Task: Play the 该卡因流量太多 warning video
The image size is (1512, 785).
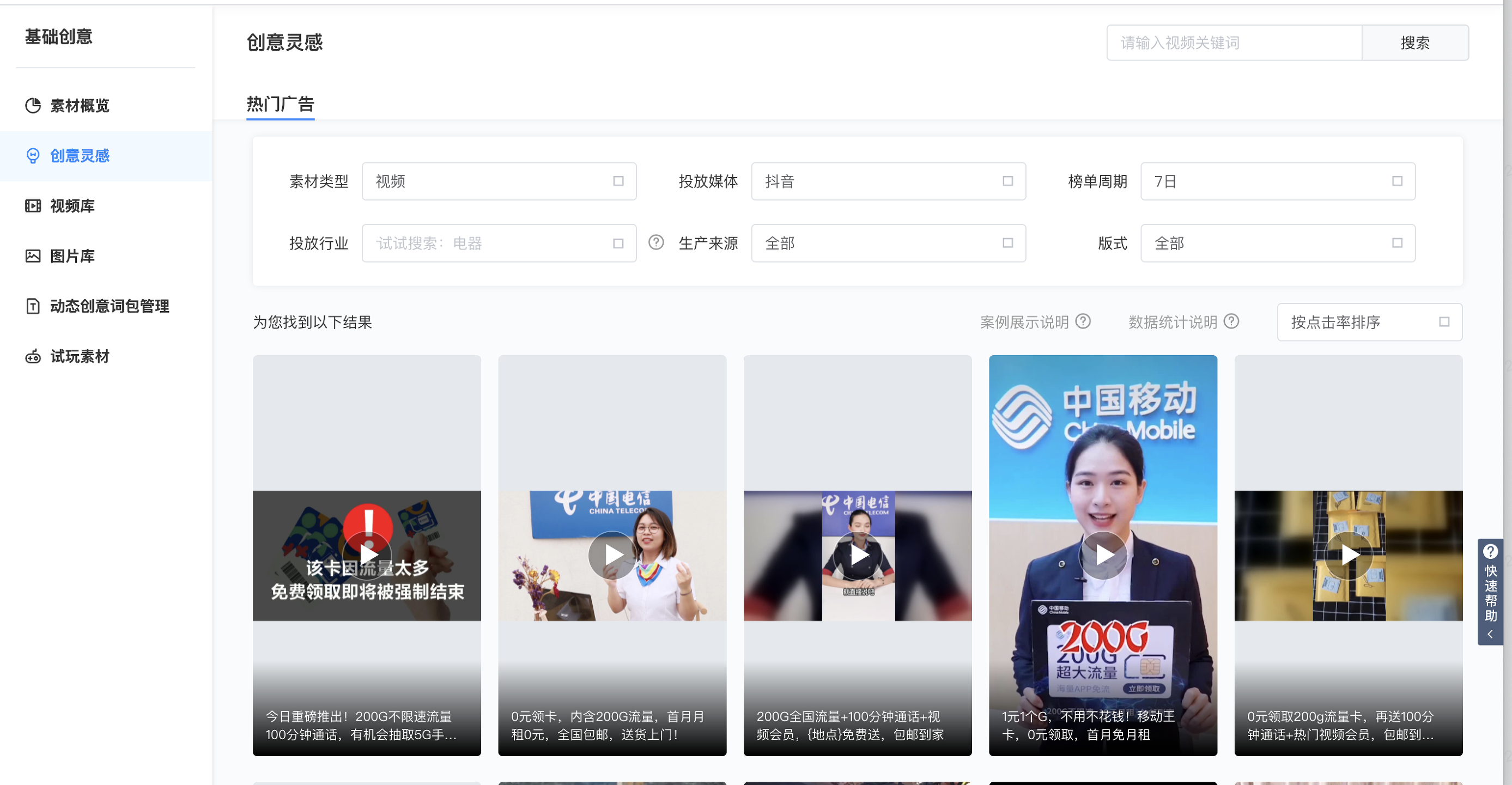Action: tap(368, 555)
